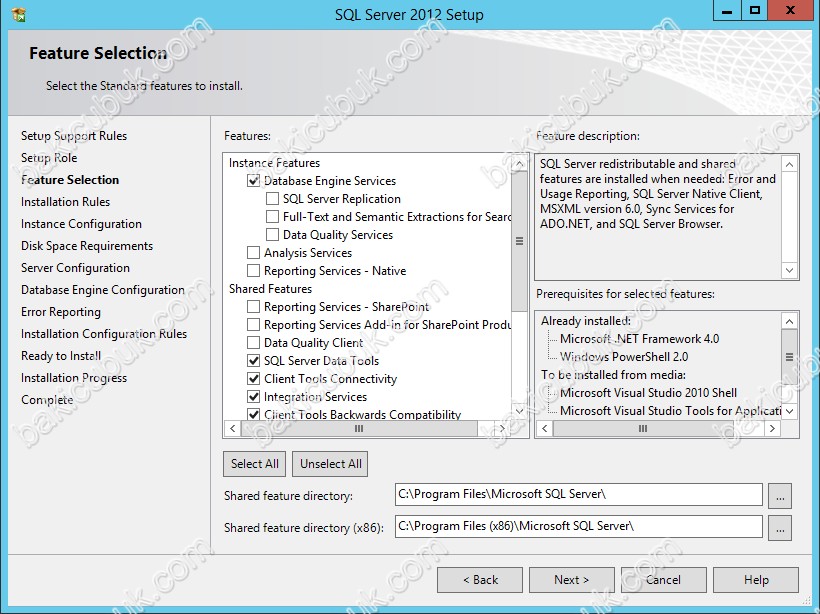Click prerequisites list scroll up arrow
This screenshot has width=820, height=614.
789,321
